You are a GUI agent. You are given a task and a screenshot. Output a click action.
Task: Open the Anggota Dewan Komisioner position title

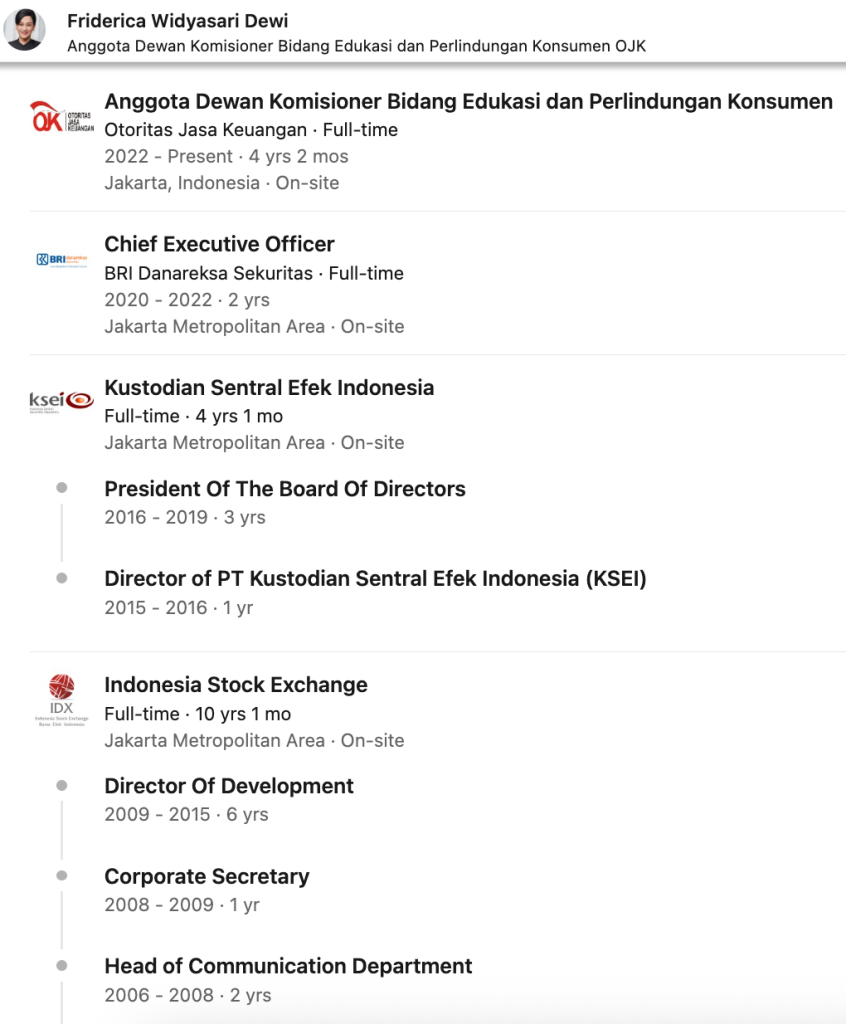[468, 101]
